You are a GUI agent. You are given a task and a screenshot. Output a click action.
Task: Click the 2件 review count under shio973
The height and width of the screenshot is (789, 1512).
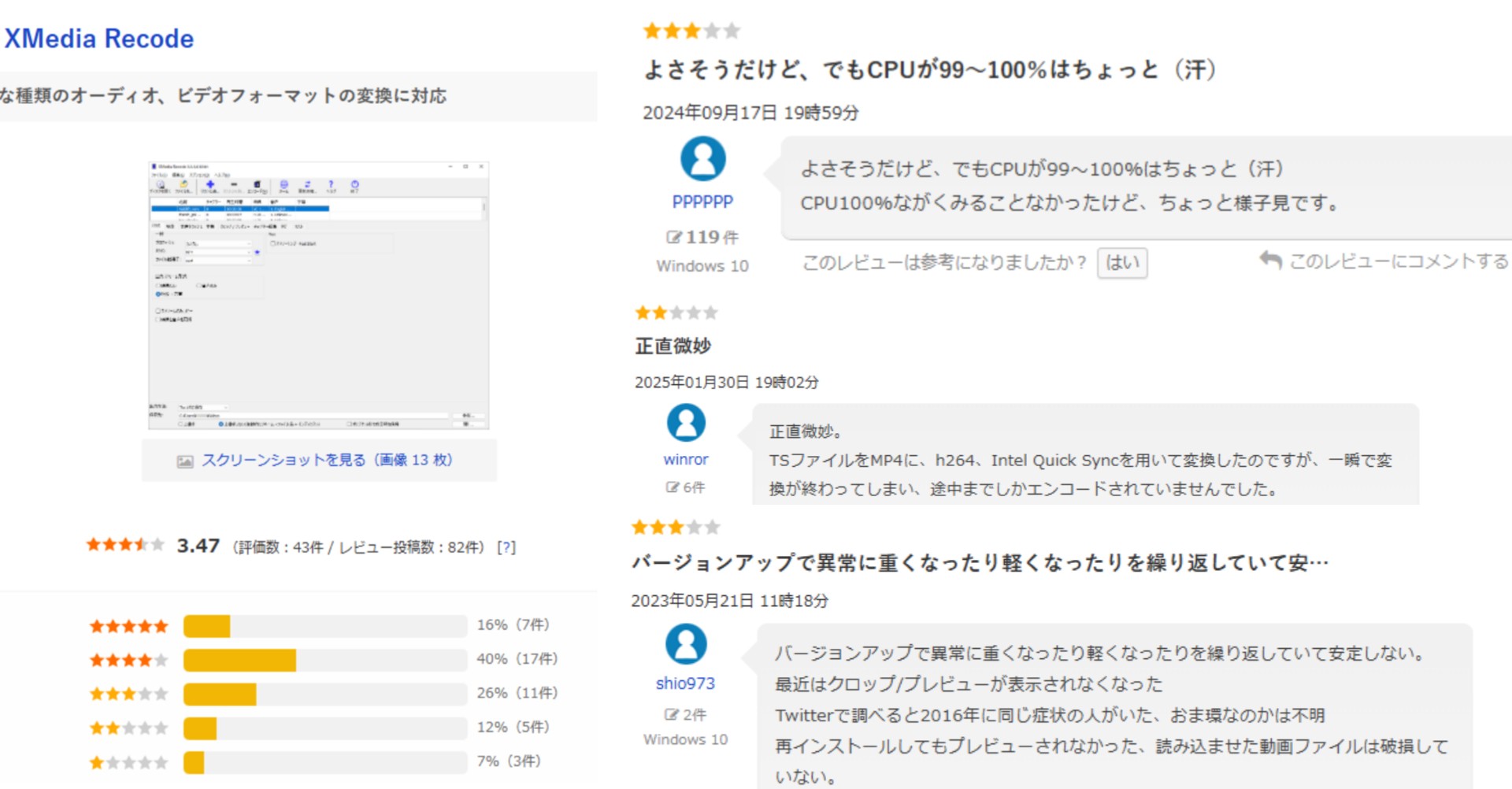tap(686, 715)
